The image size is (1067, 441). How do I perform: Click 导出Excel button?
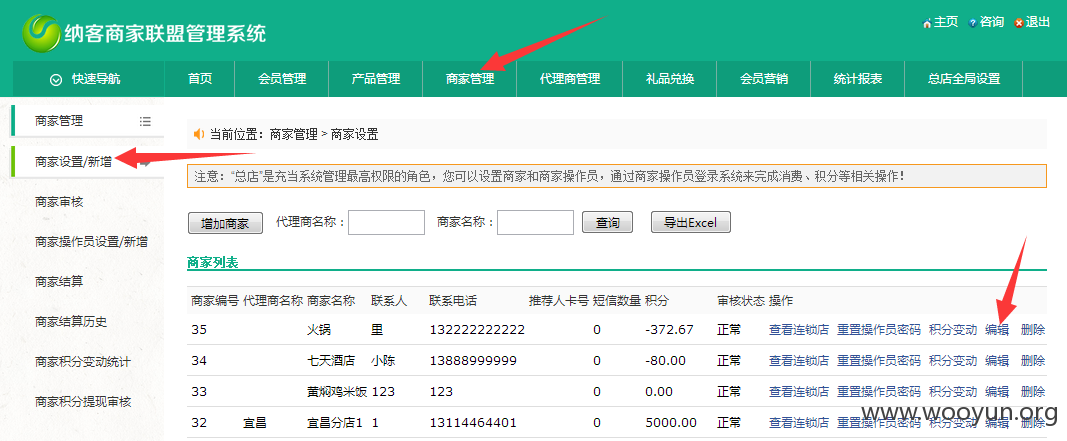(x=691, y=222)
